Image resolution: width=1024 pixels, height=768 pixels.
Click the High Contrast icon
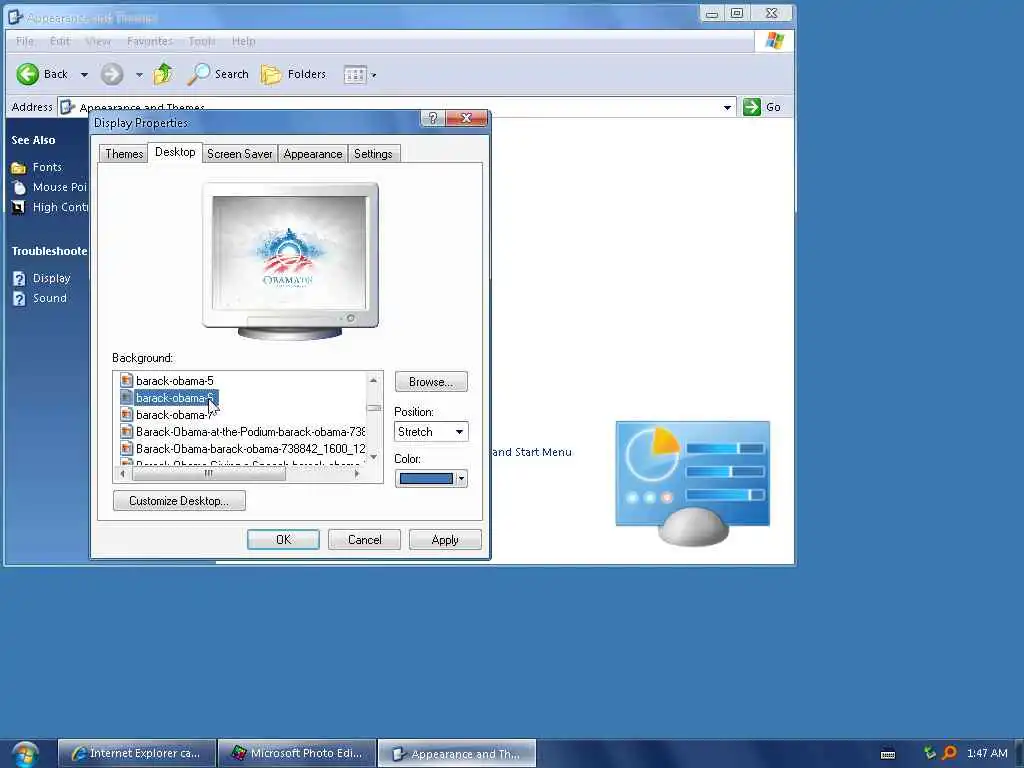[x=18, y=208]
